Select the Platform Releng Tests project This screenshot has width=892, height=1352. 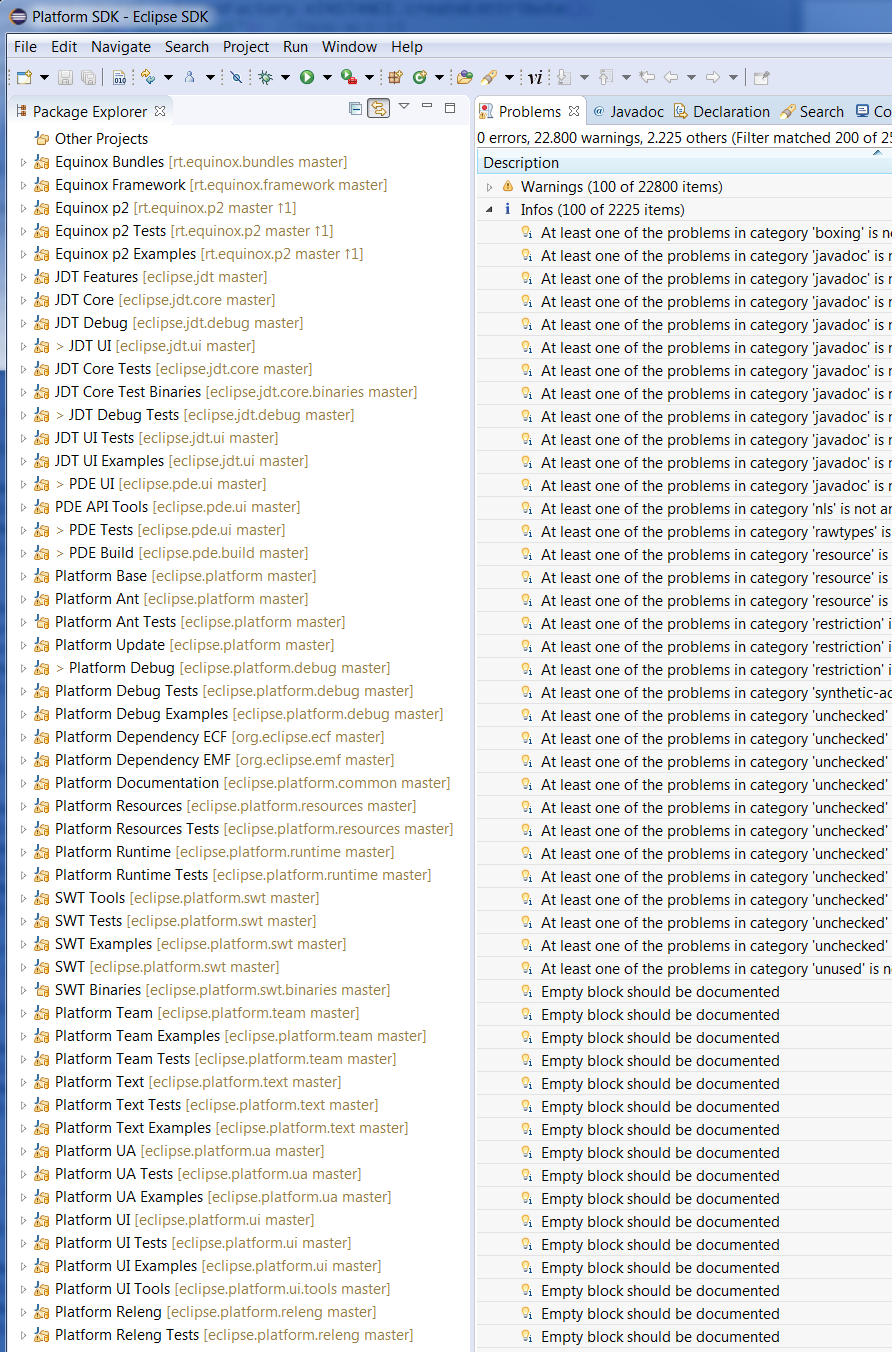234,1335
